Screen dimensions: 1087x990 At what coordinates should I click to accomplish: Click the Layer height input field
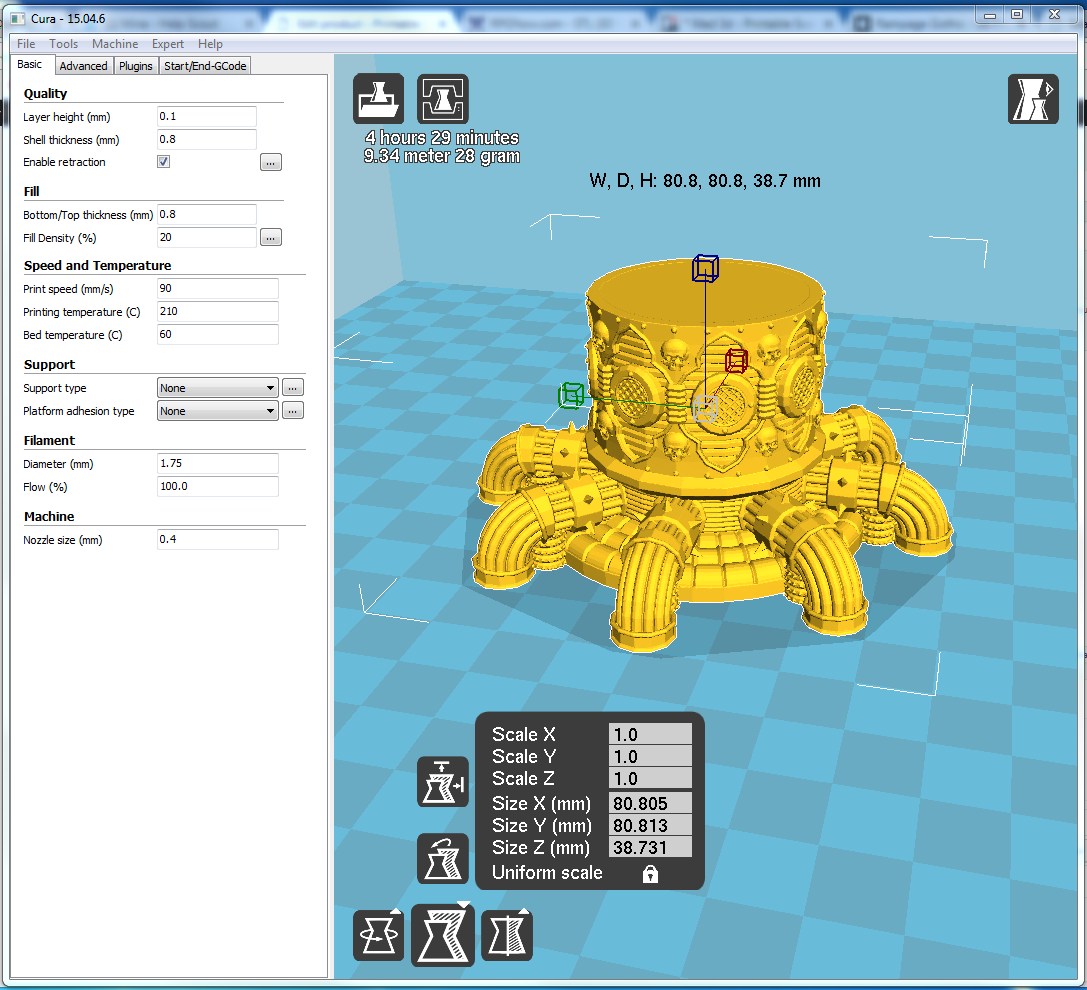pos(207,117)
